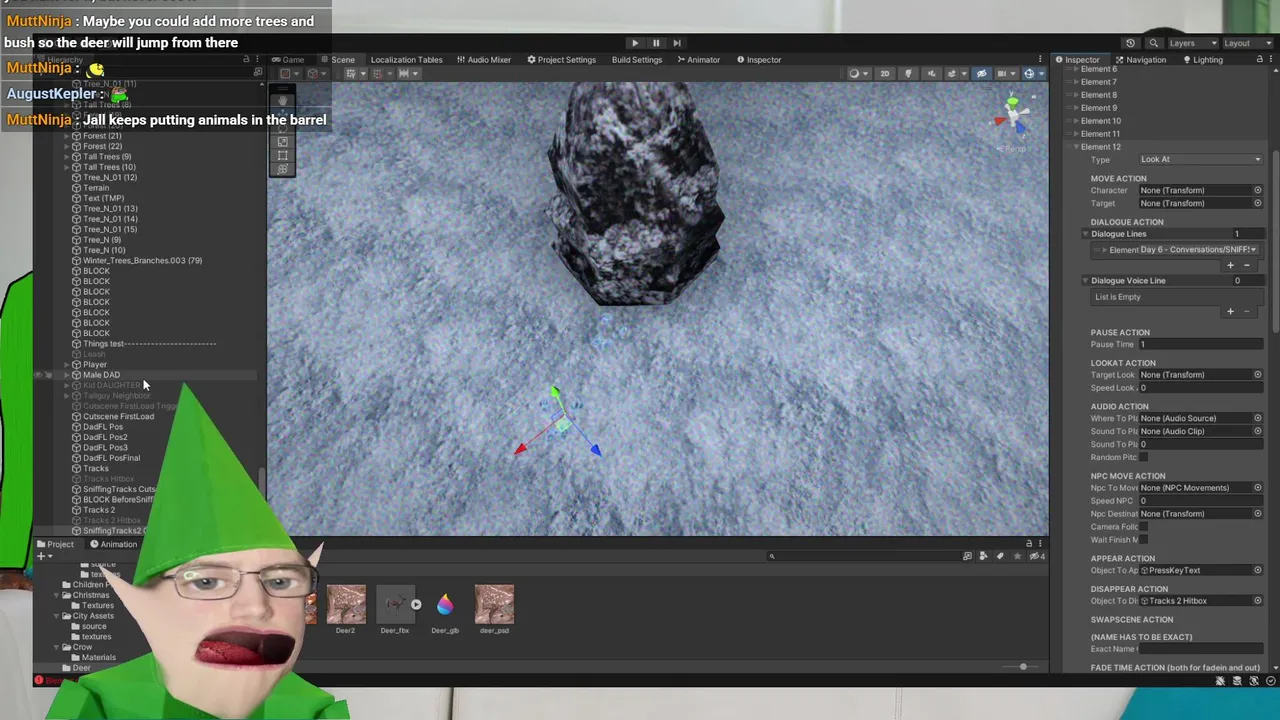1280x720 pixels.
Task: Select the Hand view tool
Action: [x=283, y=101]
